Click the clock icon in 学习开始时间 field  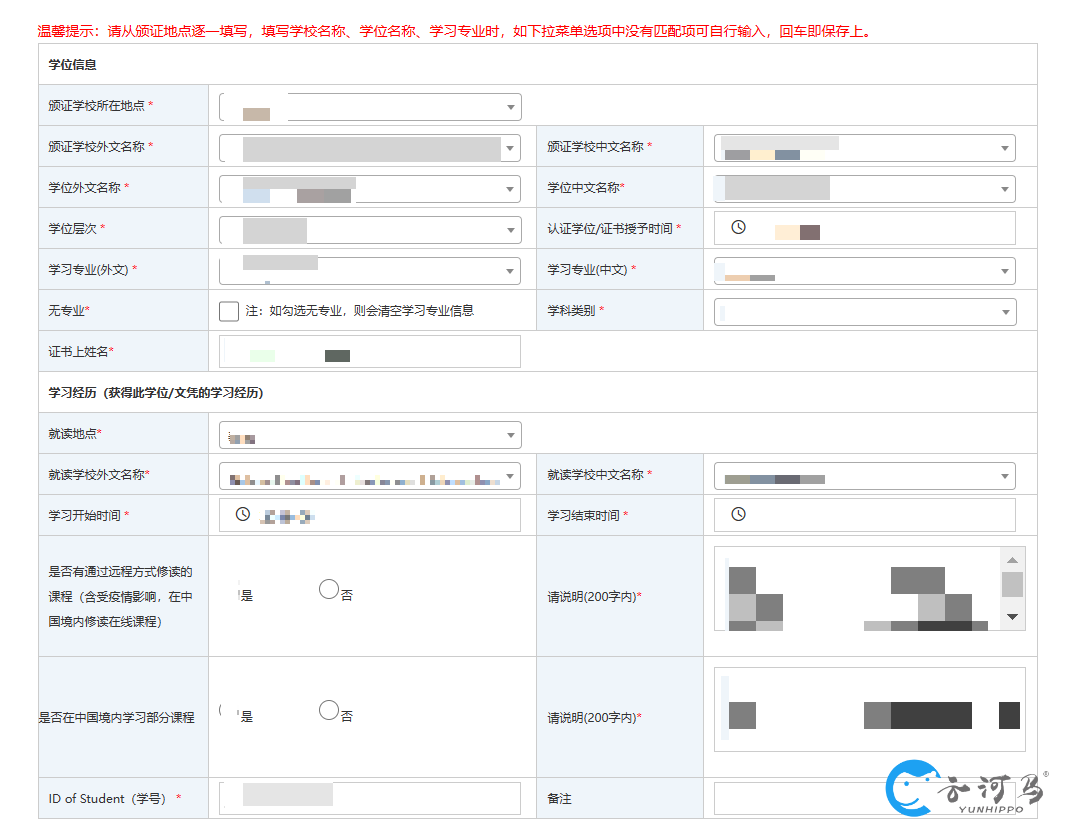pyautogui.click(x=242, y=515)
